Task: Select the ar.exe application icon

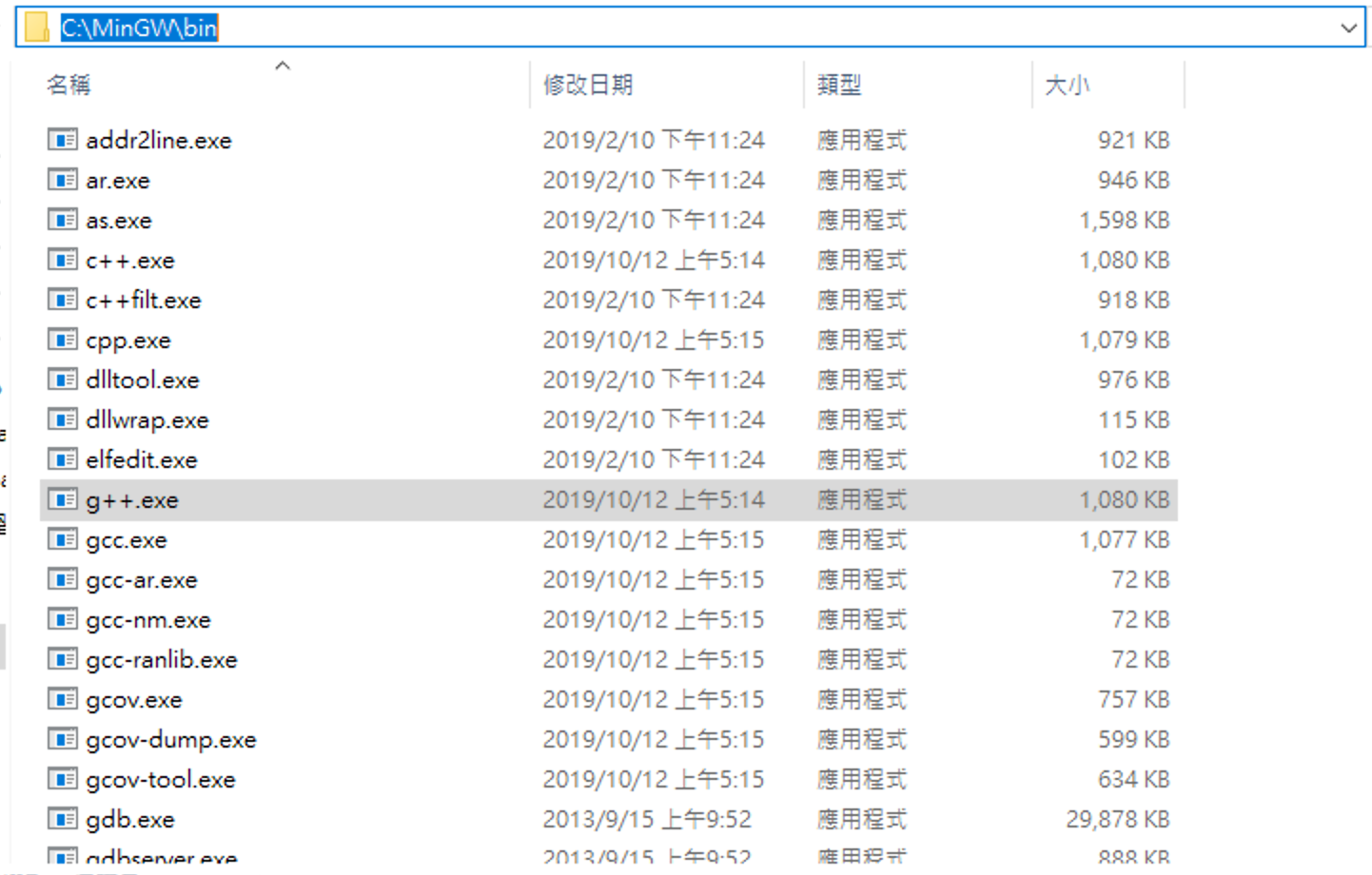Action: pyautogui.click(x=62, y=180)
